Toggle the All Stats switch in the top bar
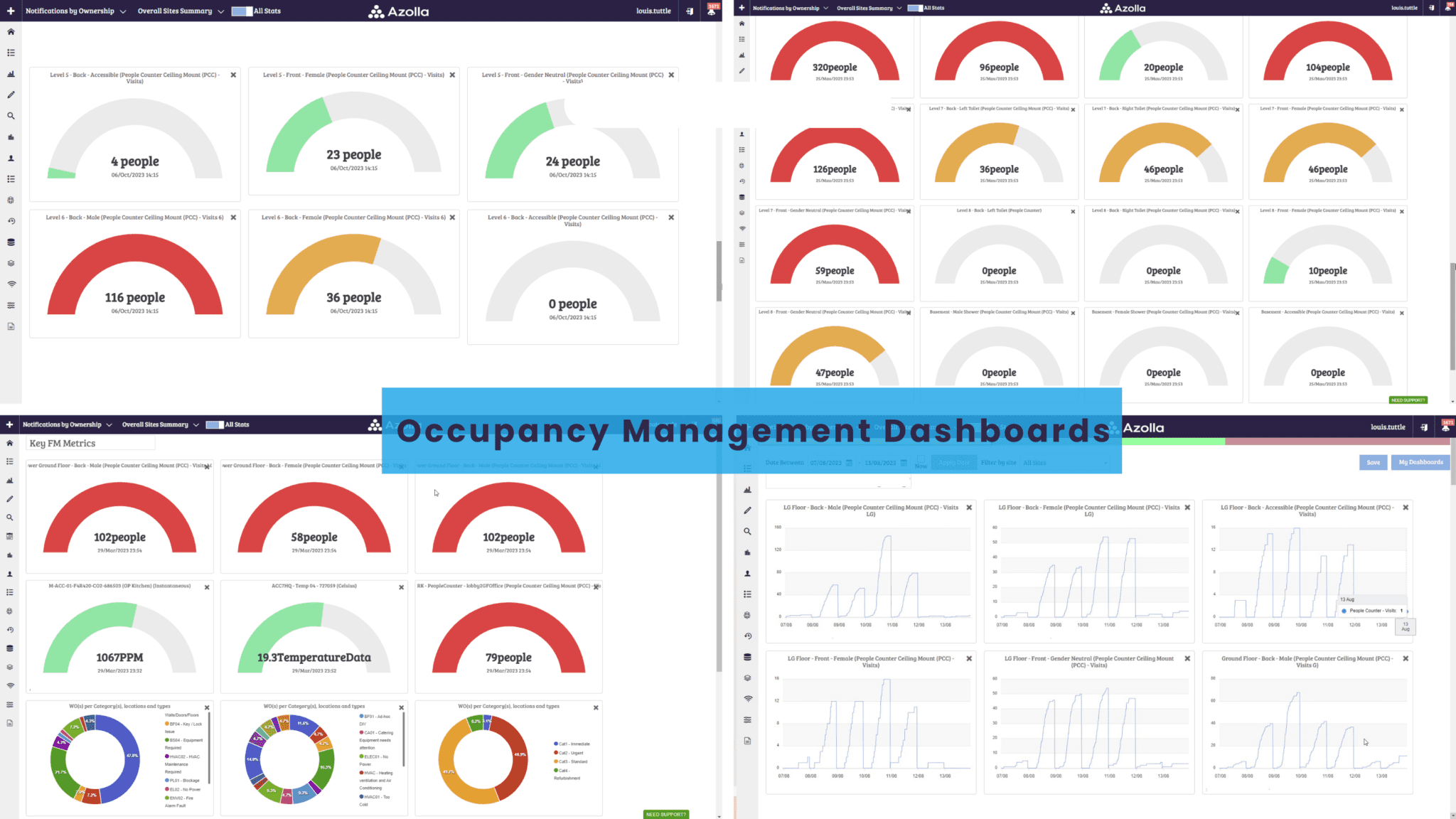This screenshot has height=819, width=1456. (x=240, y=11)
